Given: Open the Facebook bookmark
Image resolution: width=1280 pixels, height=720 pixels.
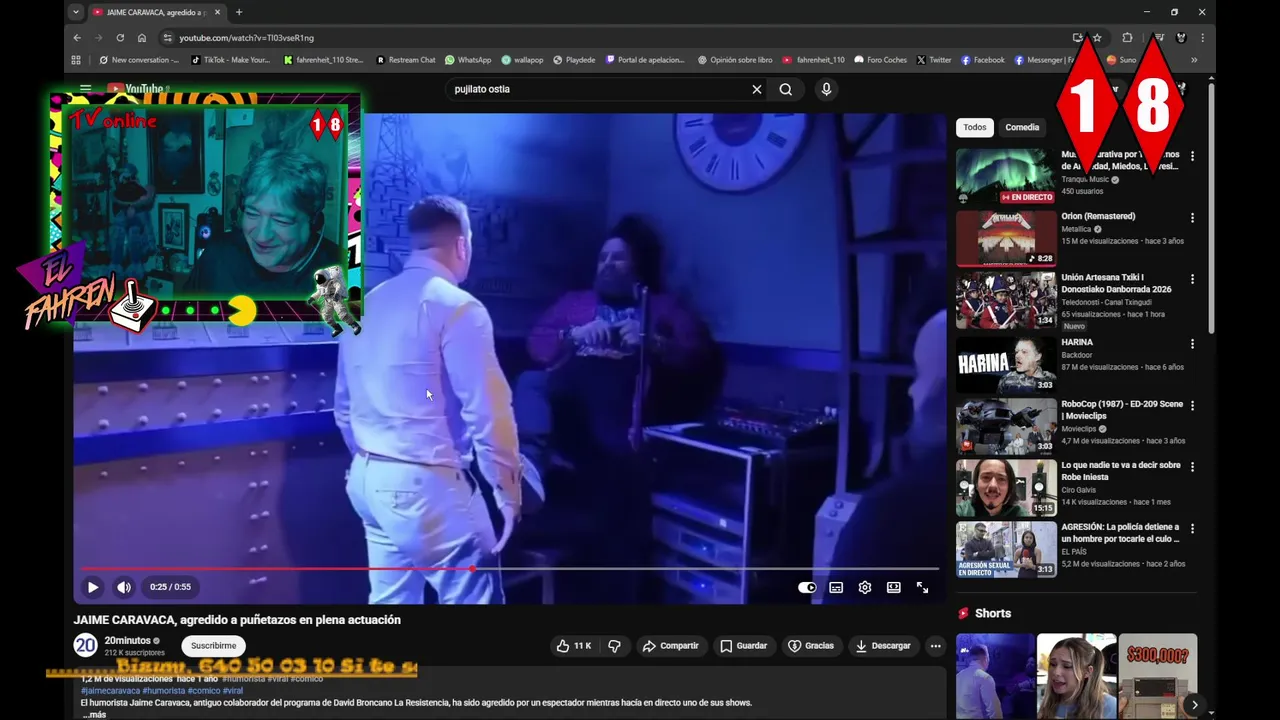Looking at the screenshot, I should 983,60.
